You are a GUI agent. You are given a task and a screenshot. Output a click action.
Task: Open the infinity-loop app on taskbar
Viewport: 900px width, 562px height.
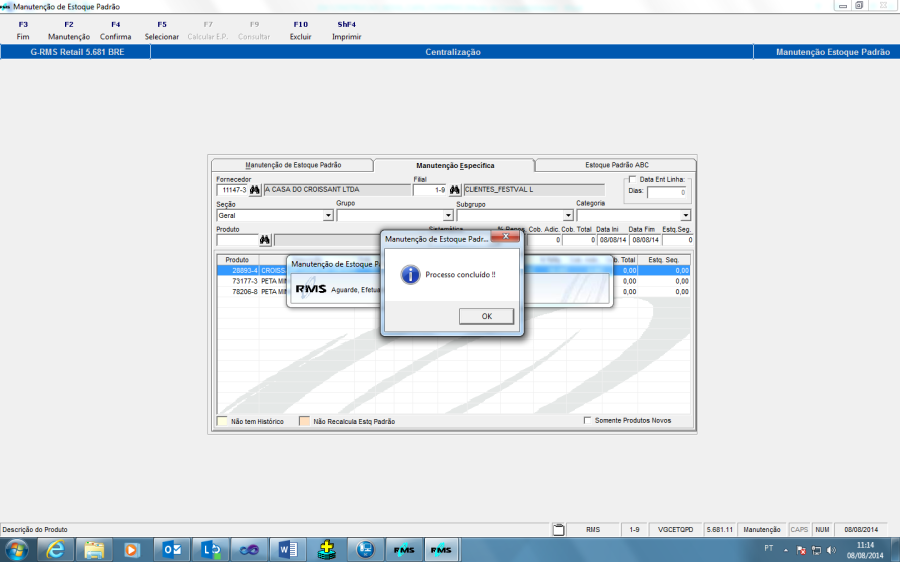click(x=249, y=550)
